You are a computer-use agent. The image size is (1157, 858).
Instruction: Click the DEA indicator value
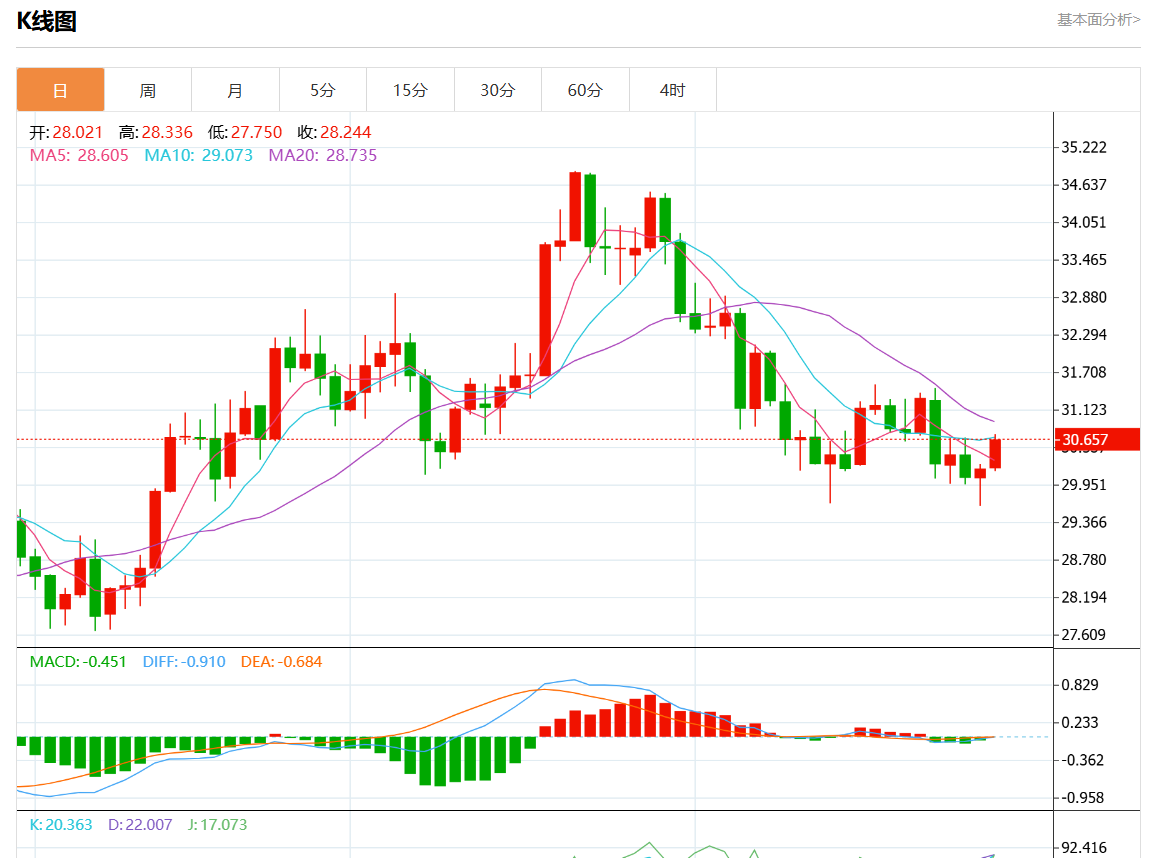pyautogui.click(x=281, y=661)
